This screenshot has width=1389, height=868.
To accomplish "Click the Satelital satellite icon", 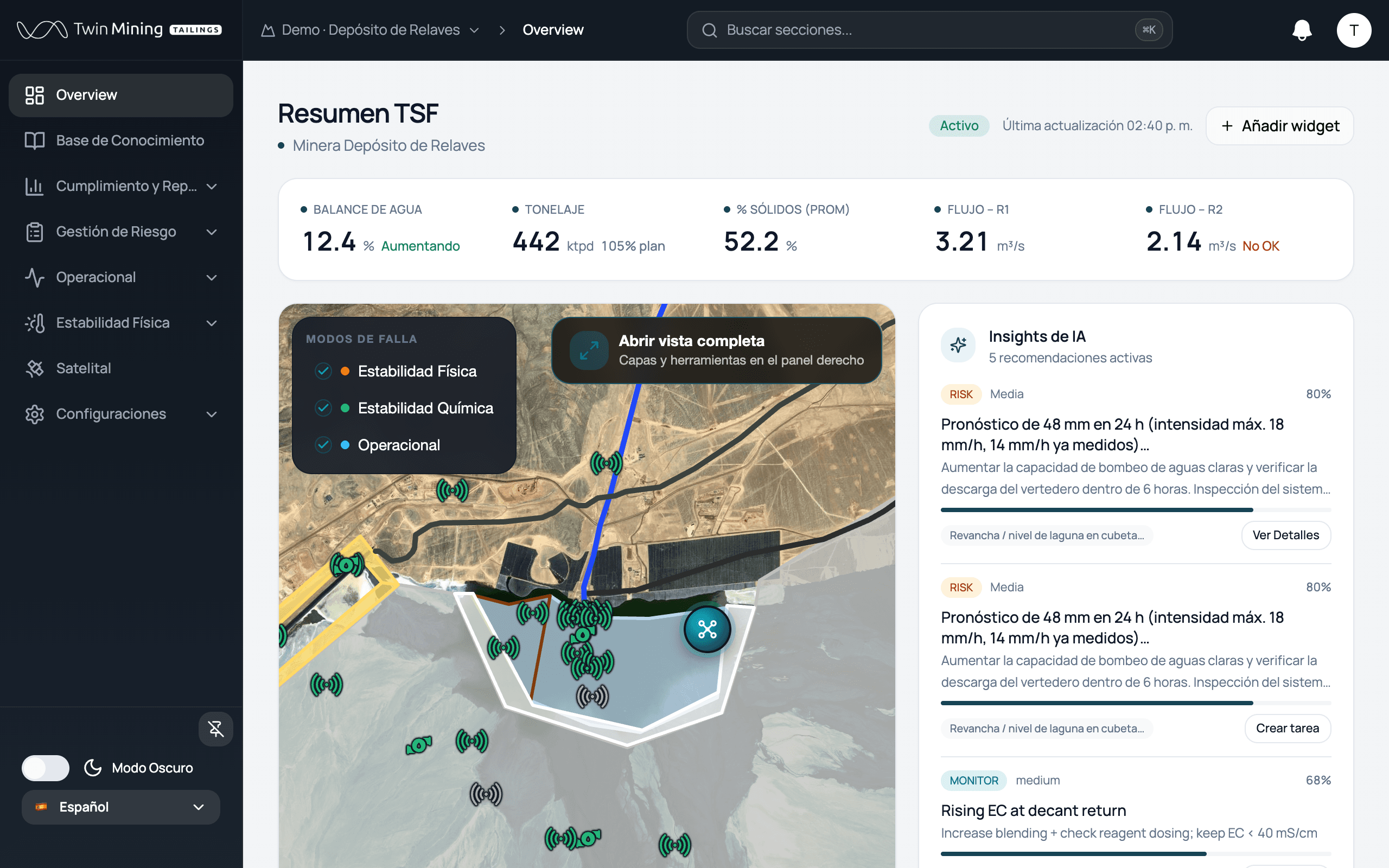I will pyautogui.click(x=34, y=368).
